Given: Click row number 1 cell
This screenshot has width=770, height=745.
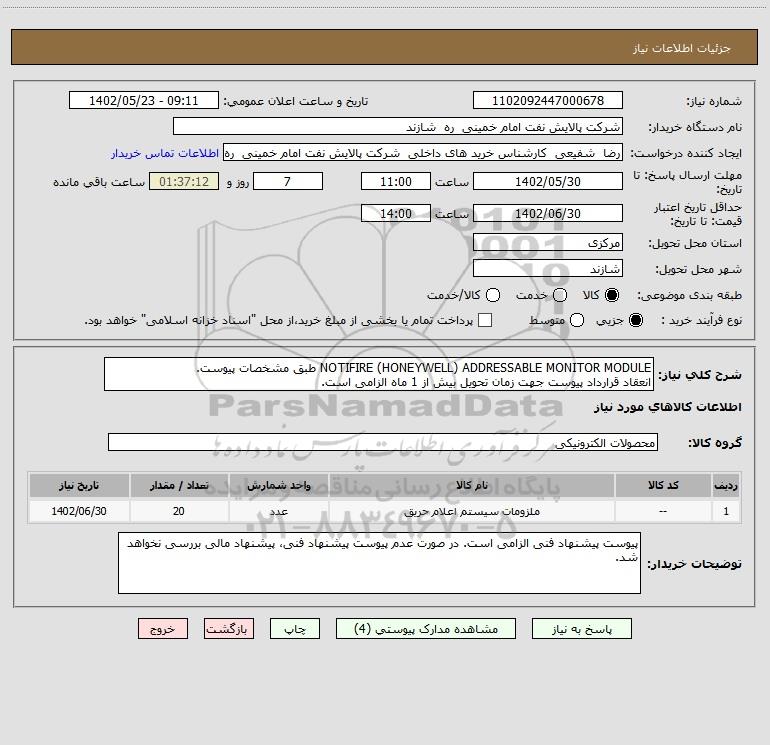Looking at the screenshot, I should 726,512.
